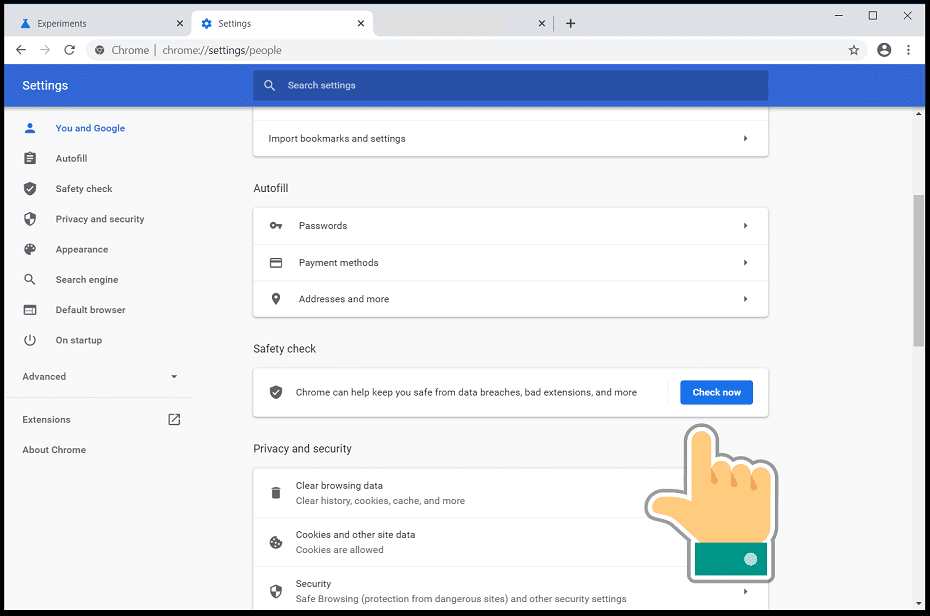This screenshot has width=930, height=616.
Task: Click the Passwords key icon
Action: click(x=276, y=225)
